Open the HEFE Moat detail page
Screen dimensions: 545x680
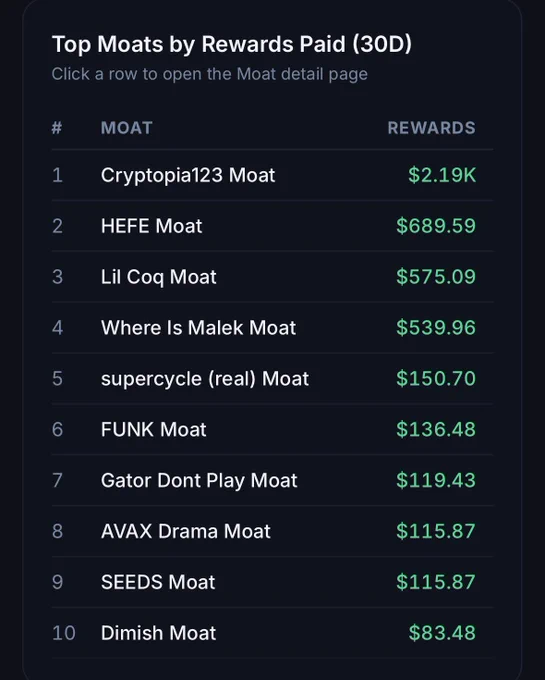(x=272, y=226)
